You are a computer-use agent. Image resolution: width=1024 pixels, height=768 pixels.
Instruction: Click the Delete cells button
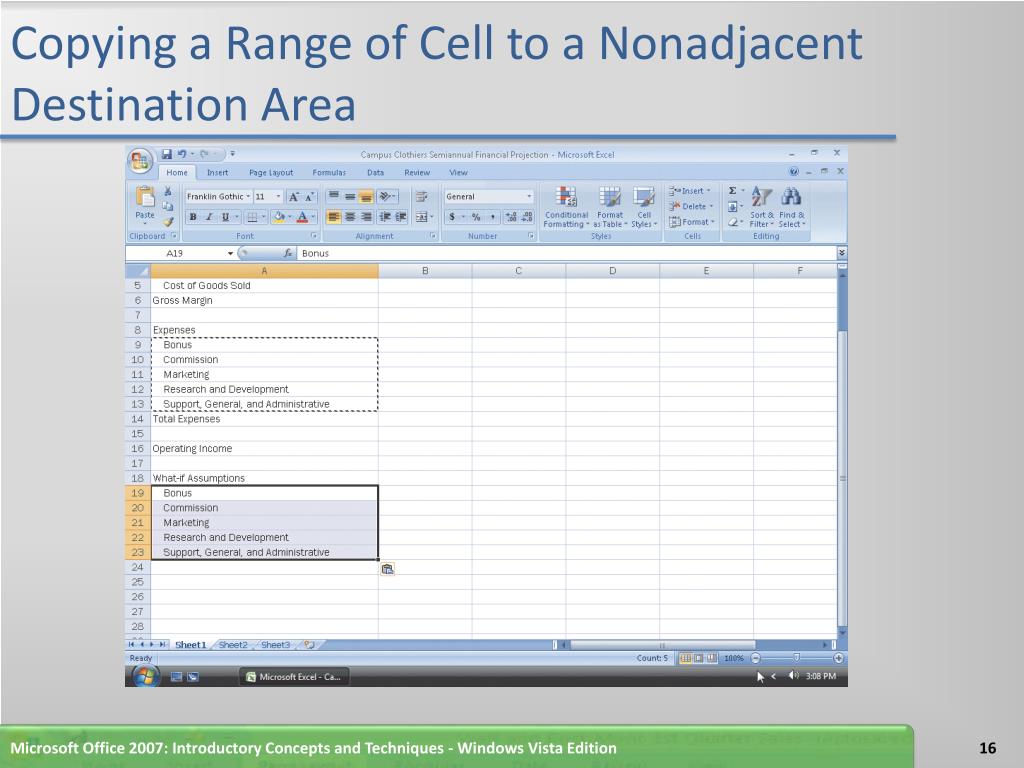[690, 206]
